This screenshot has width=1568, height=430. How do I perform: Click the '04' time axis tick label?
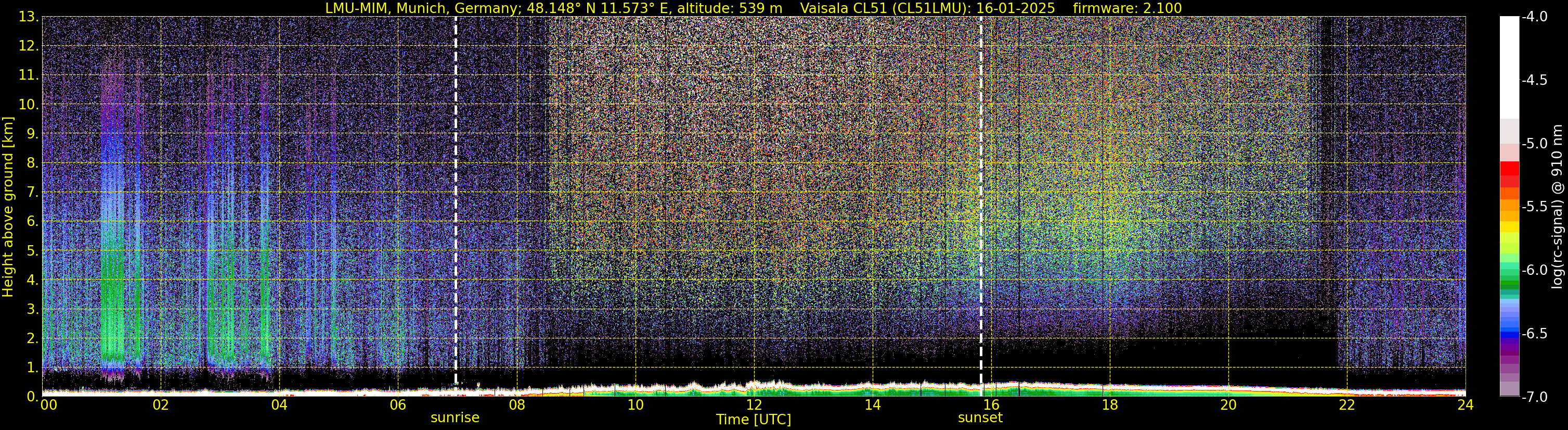tap(279, 405)
